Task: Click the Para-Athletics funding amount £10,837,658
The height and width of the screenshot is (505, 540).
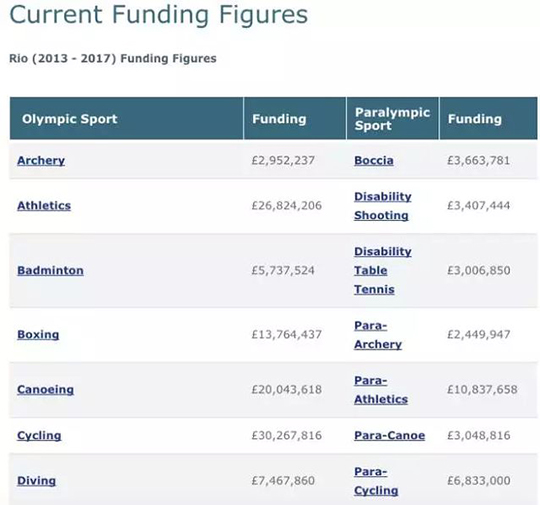Action: point(482,390)
